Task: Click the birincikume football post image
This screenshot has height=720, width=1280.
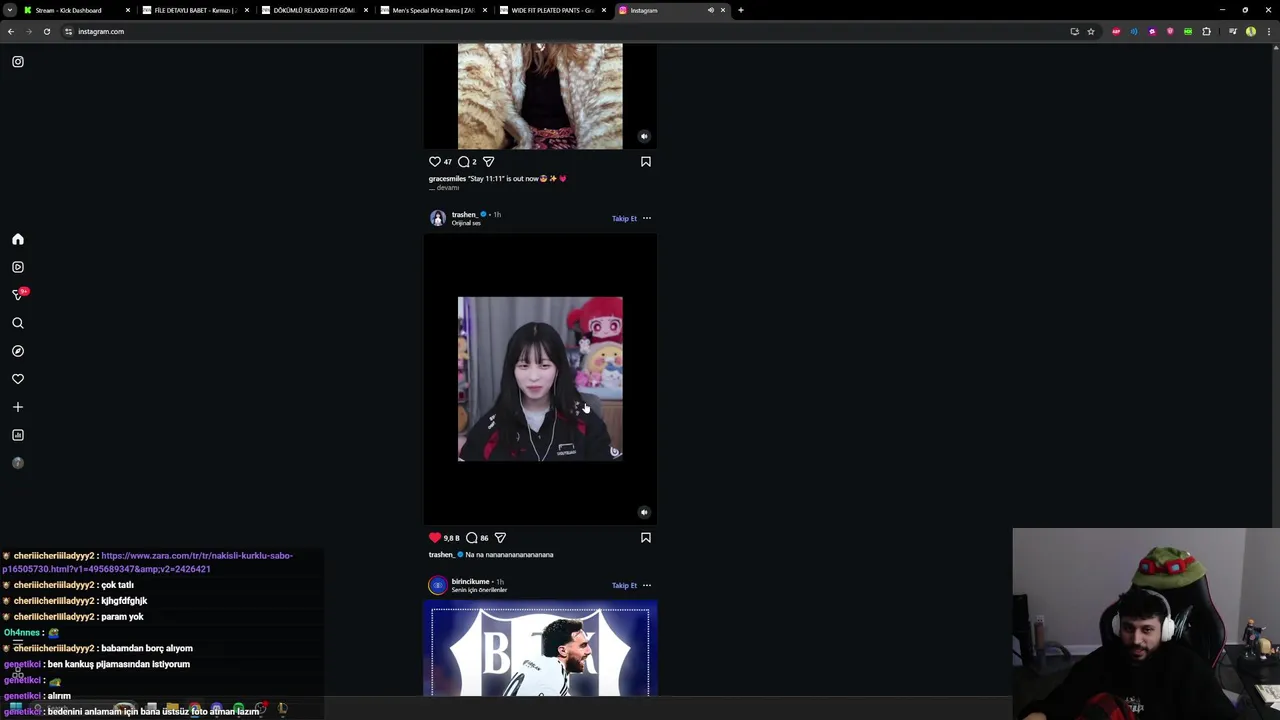Action: coord(540,650)
